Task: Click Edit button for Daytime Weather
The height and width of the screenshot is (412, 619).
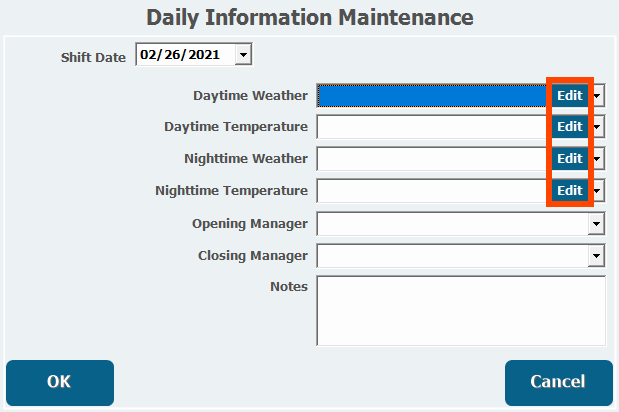Action: tap(570, 95)
